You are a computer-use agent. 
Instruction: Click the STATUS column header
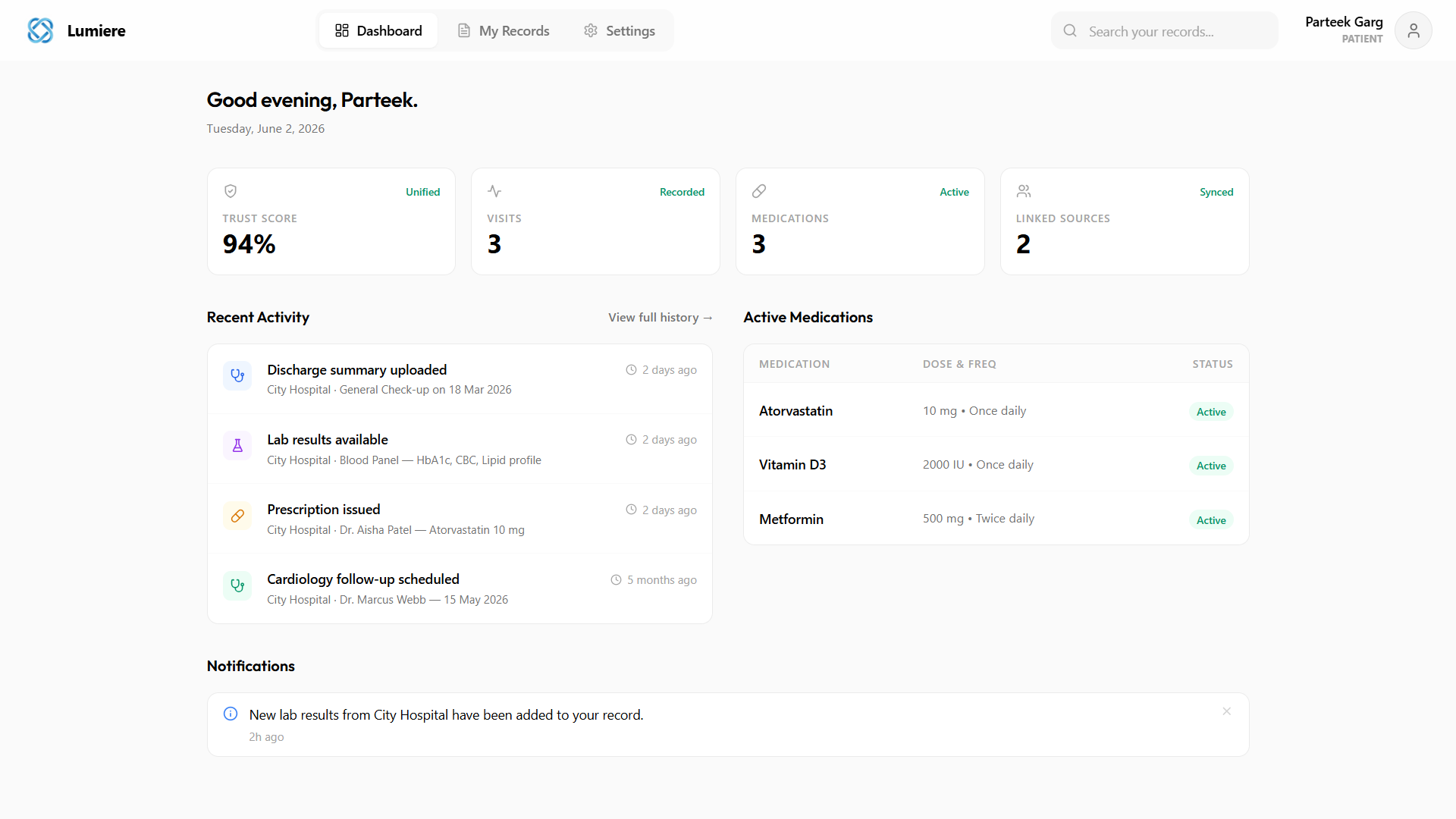click(x=1213, y=364)
